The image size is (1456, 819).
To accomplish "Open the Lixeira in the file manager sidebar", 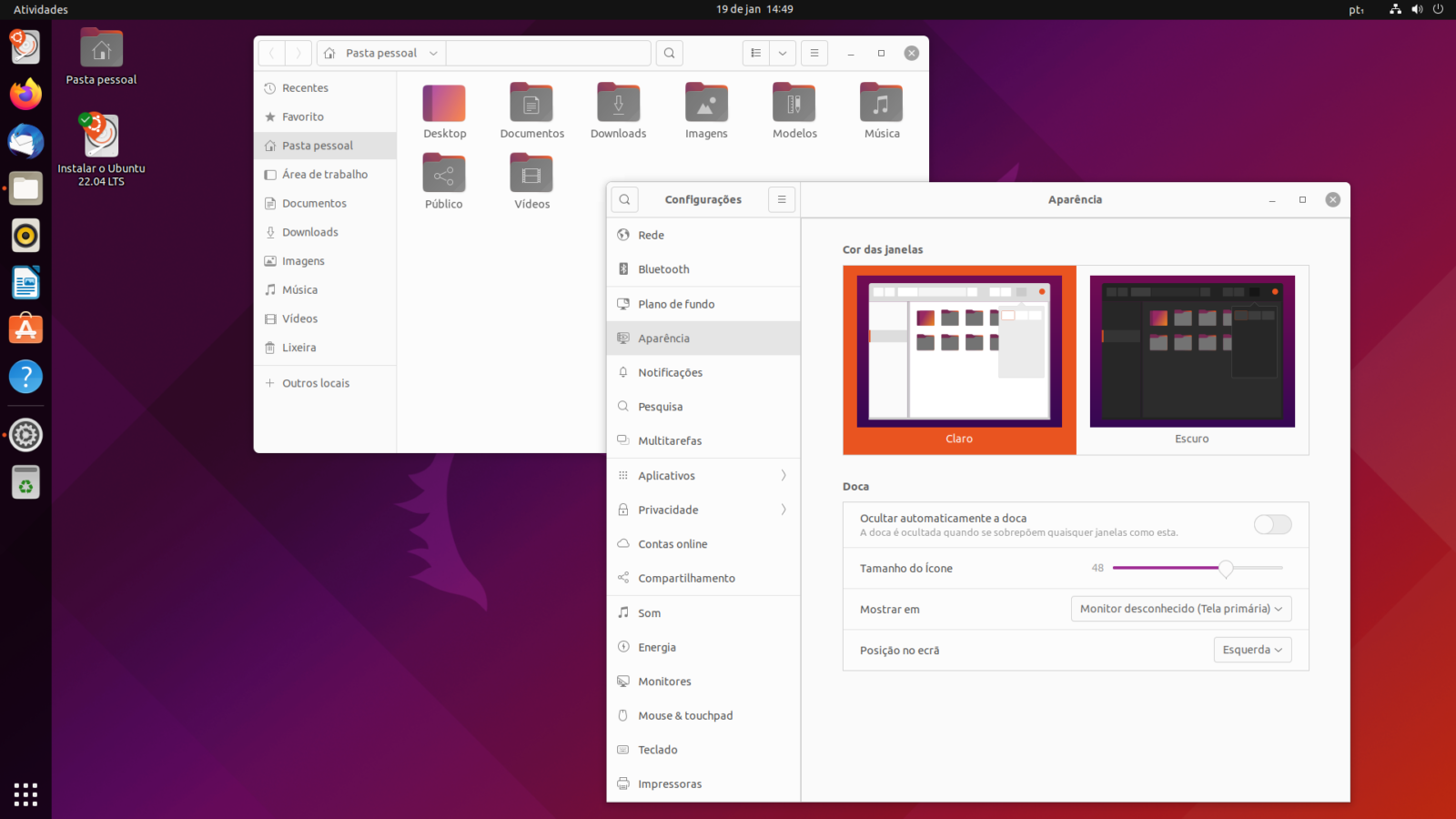I will (299, 347).
